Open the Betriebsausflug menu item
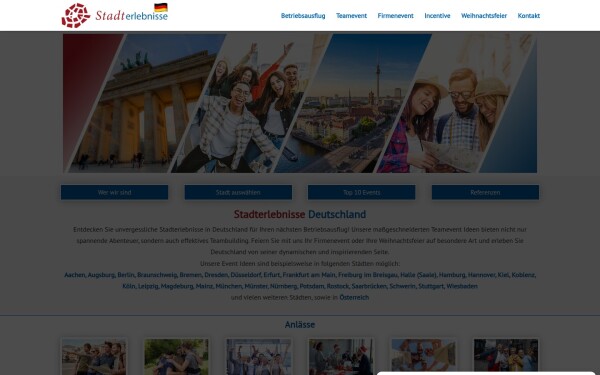Image resolution: width=600 pixels, height=375 pixels. [303, 16]
